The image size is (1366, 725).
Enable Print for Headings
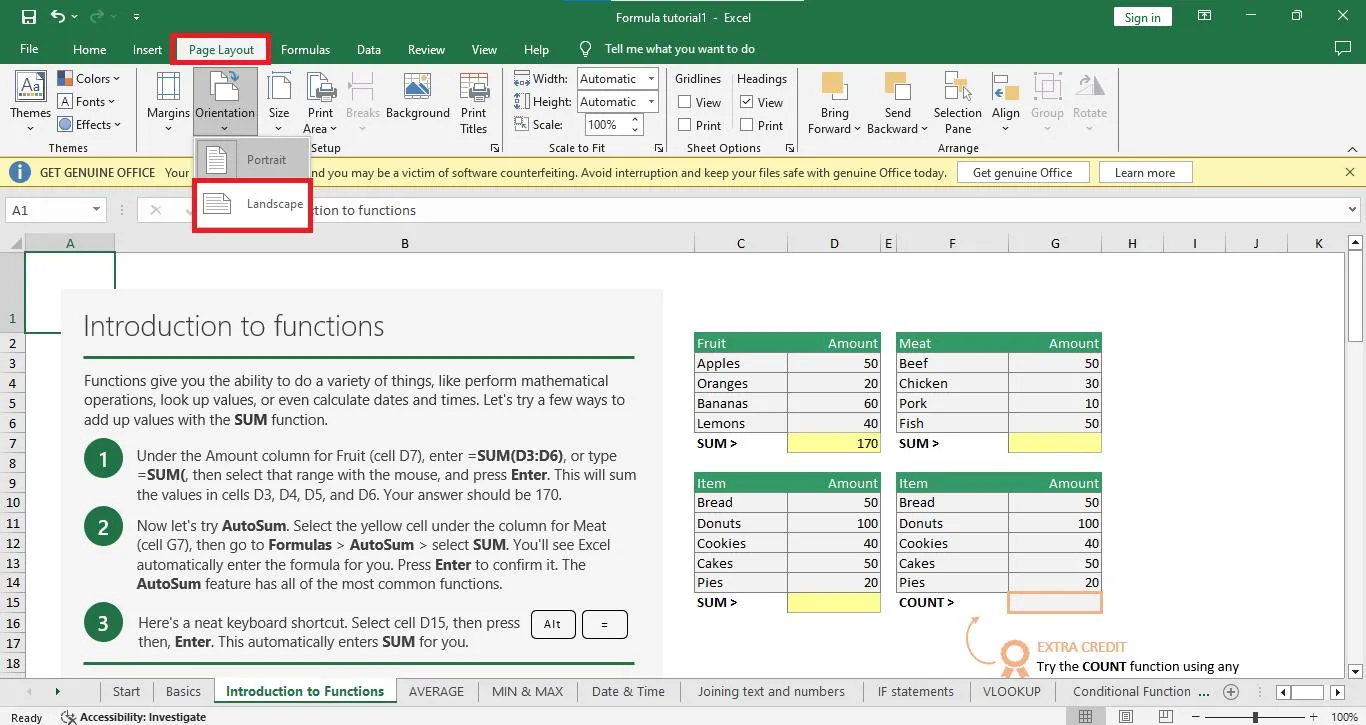[x=746, y=125]
